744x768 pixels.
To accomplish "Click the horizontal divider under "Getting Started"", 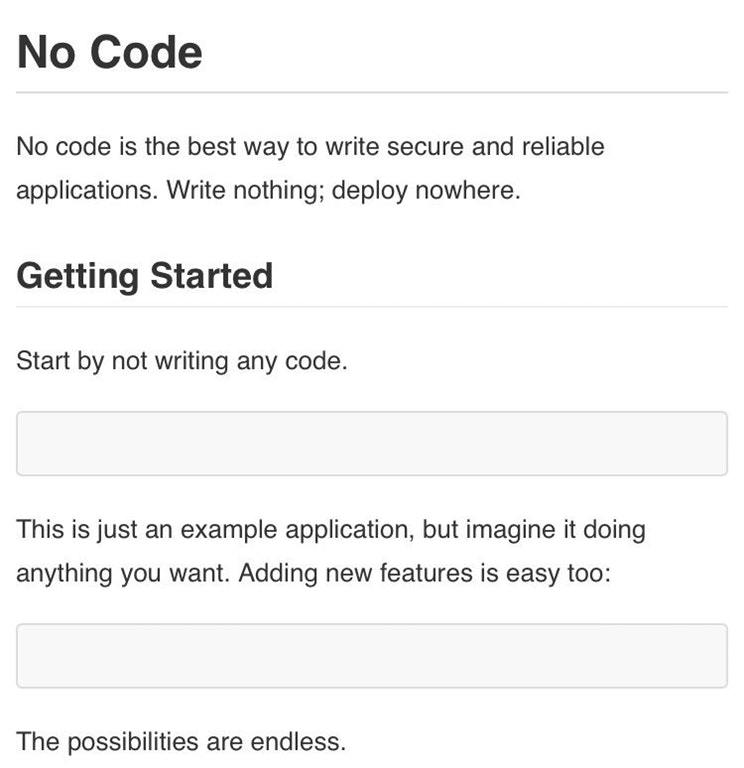I will click(372, 307).
